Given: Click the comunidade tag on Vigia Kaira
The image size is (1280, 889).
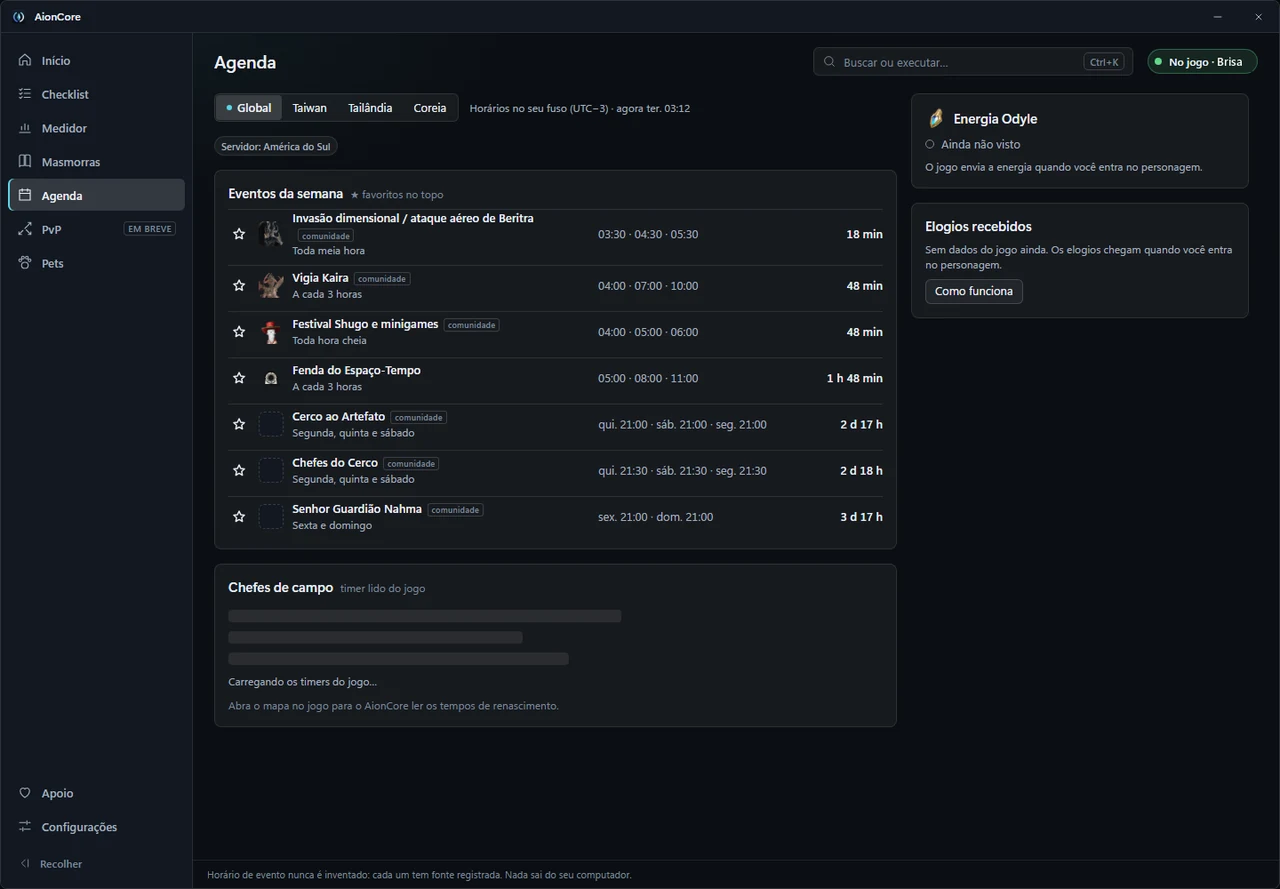Looking at the screenshot, I should tap(382, 279).
